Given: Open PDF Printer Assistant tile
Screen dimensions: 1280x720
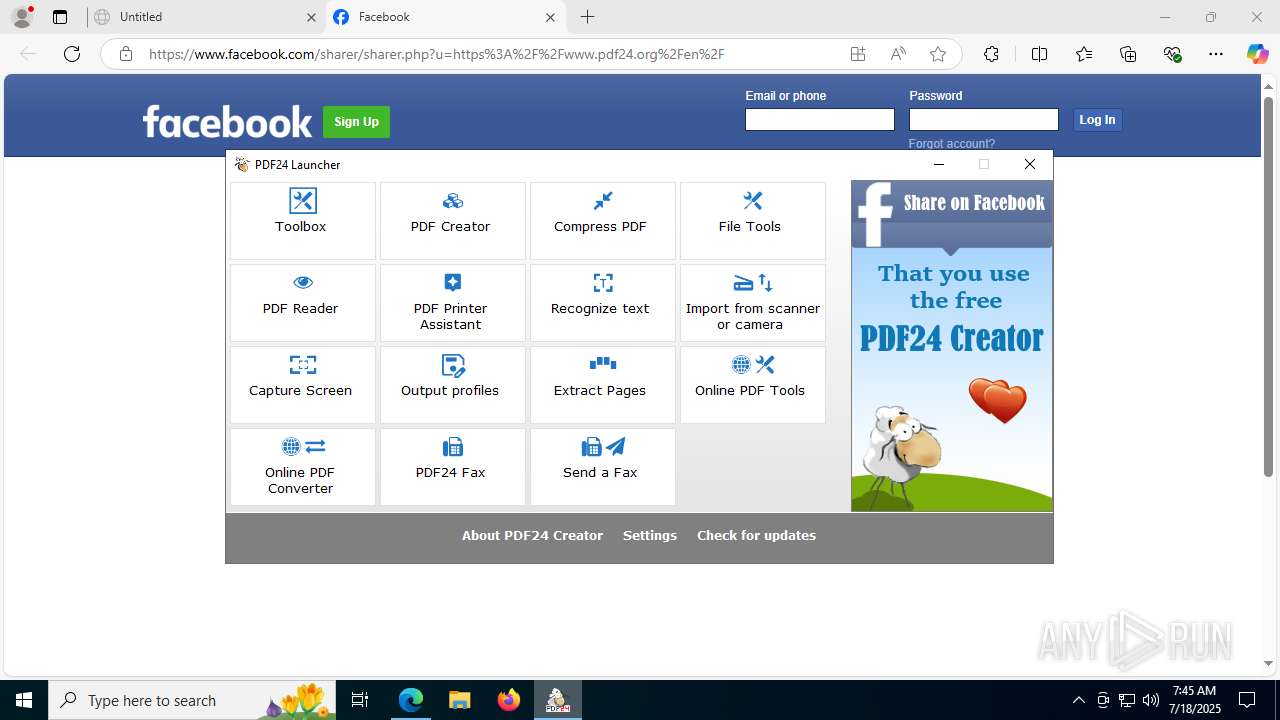Looking at the screenshot, I should pyautogui.click(x=452, y=303).
